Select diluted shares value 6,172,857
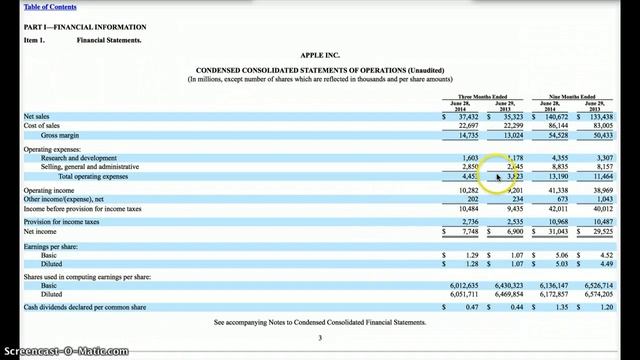640x360 pixels. (x=554, y=294)
